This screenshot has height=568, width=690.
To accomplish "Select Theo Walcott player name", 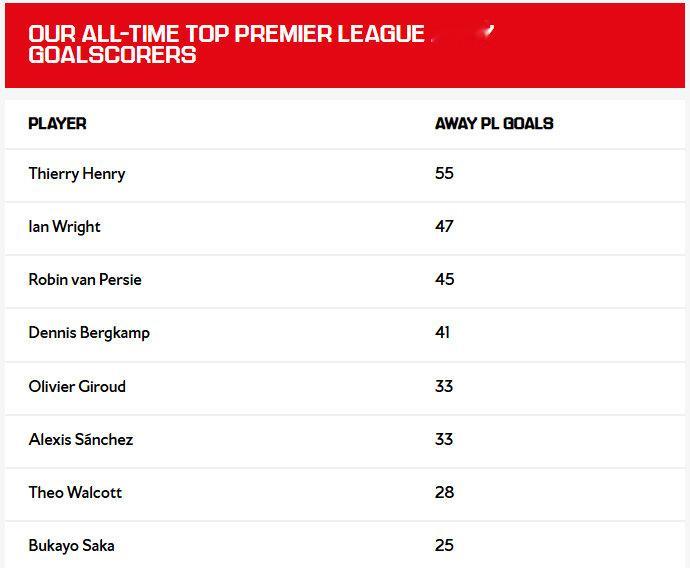I will (x=75, y=492).
